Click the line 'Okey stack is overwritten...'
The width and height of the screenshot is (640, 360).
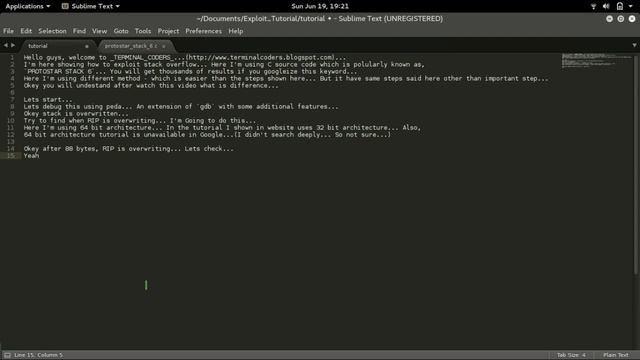click(x=76, y=113)
